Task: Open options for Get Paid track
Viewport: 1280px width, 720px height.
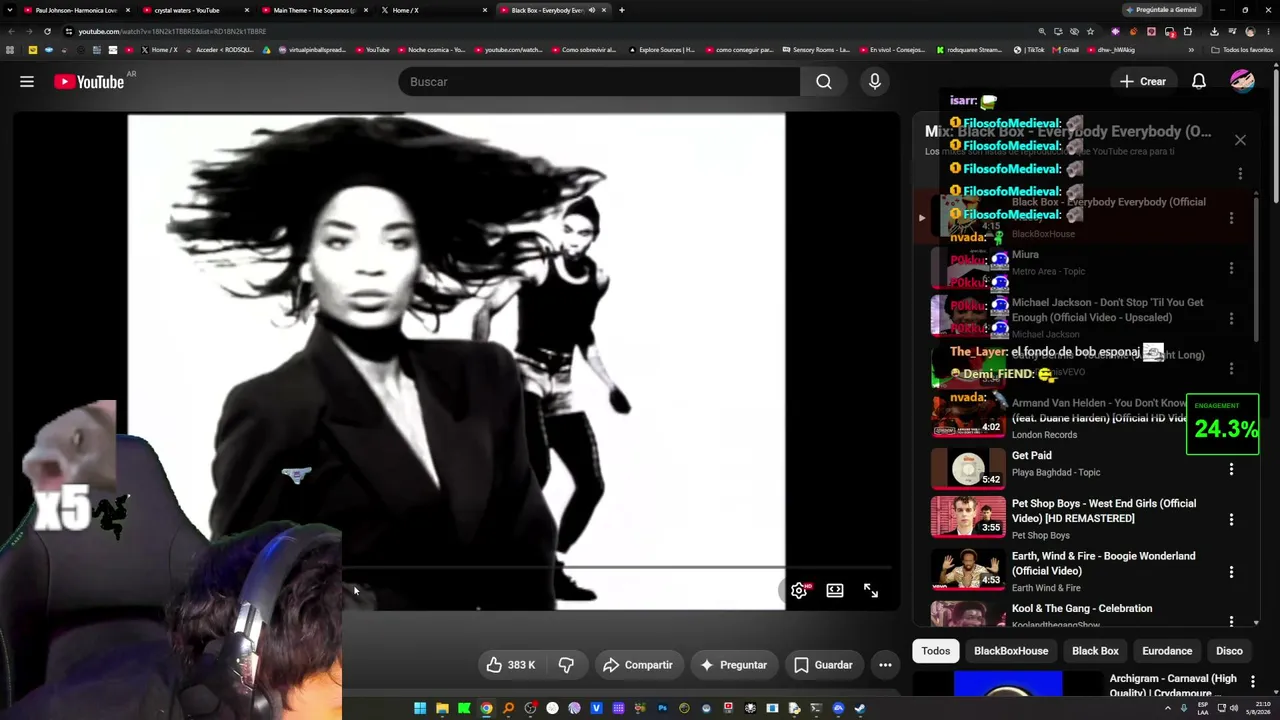Action: (1231, 469)
